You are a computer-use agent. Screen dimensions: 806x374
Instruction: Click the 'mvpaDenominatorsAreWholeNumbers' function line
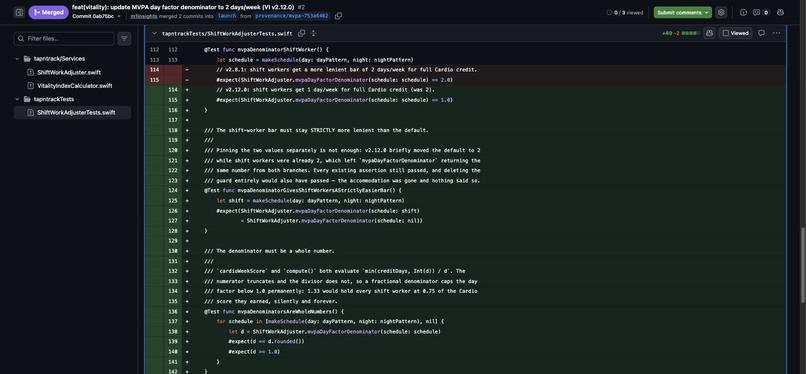274,311
